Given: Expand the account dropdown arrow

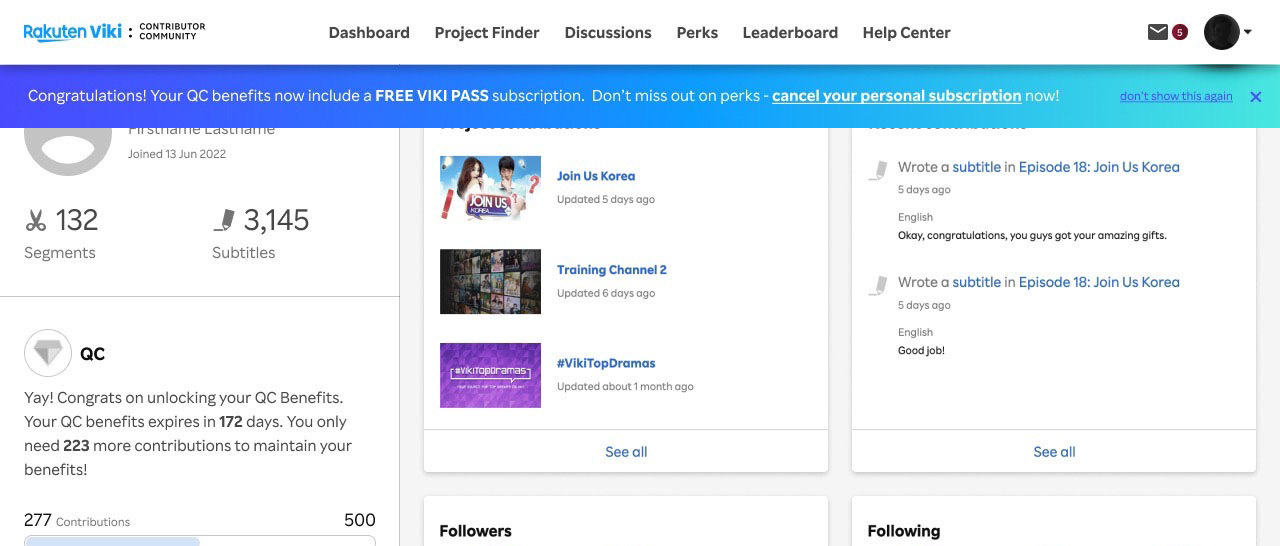Looking at the screenshot, I should (1247, 33).
